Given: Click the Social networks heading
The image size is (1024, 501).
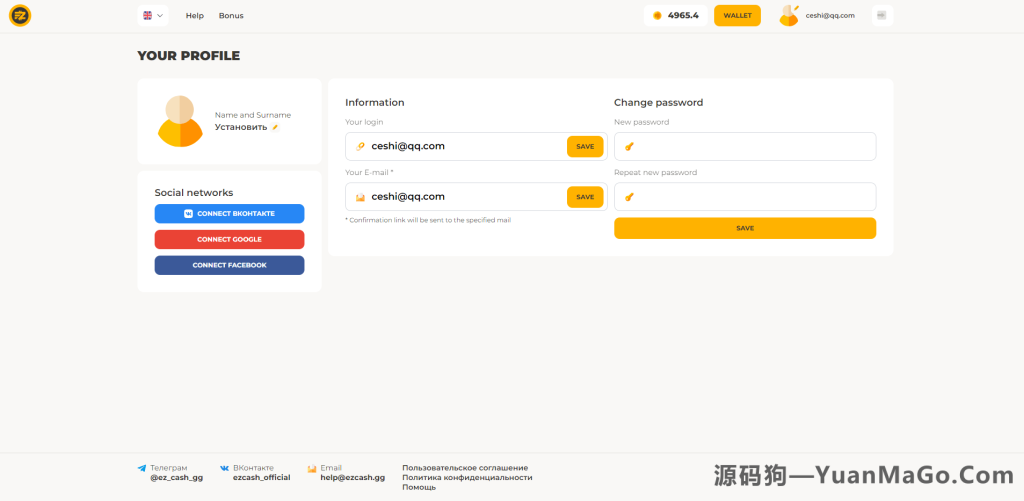Looking at the screenshot, I should point(194,193).
